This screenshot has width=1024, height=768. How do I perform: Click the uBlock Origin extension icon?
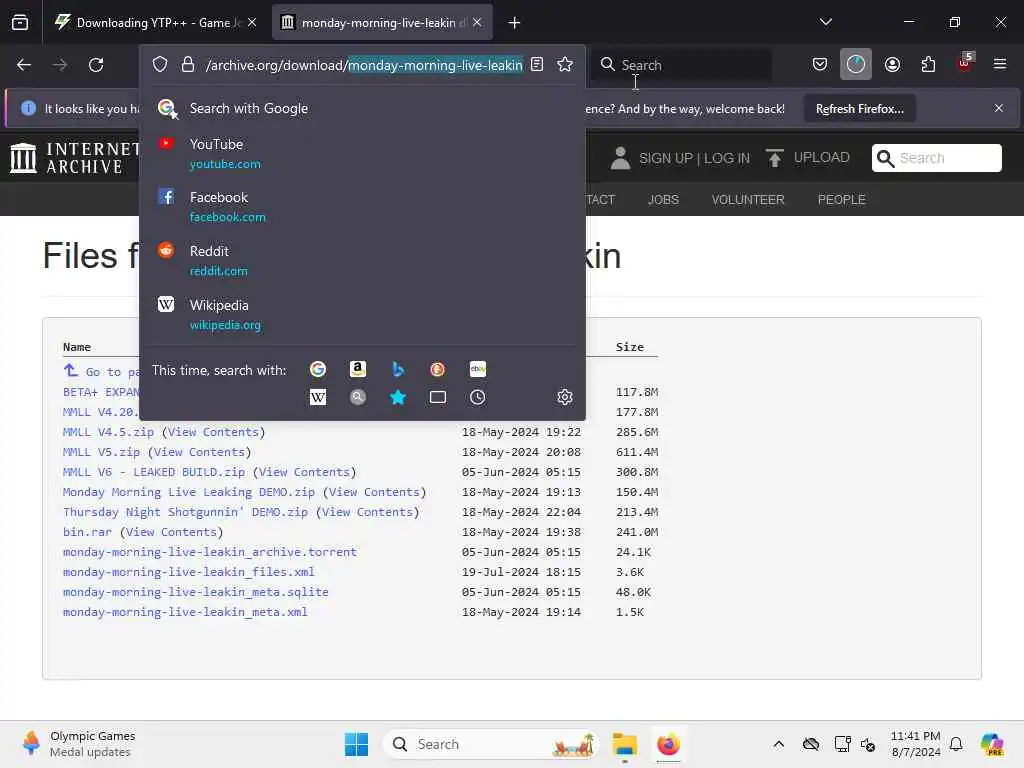pos(965,63)
